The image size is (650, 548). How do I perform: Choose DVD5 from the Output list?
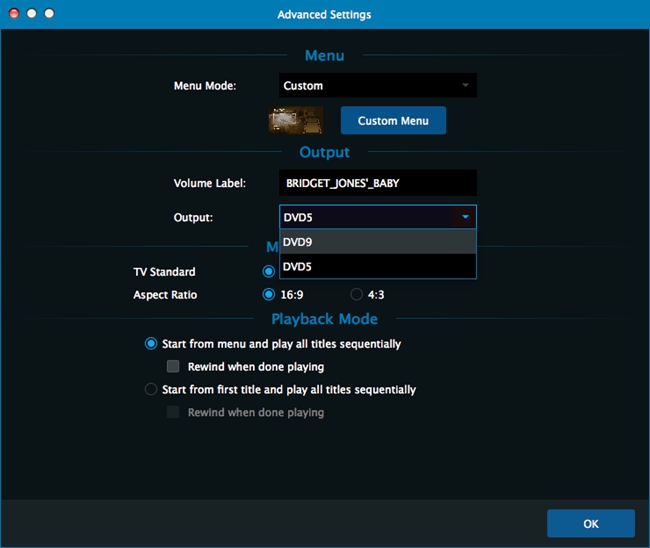tap(378, 266)
